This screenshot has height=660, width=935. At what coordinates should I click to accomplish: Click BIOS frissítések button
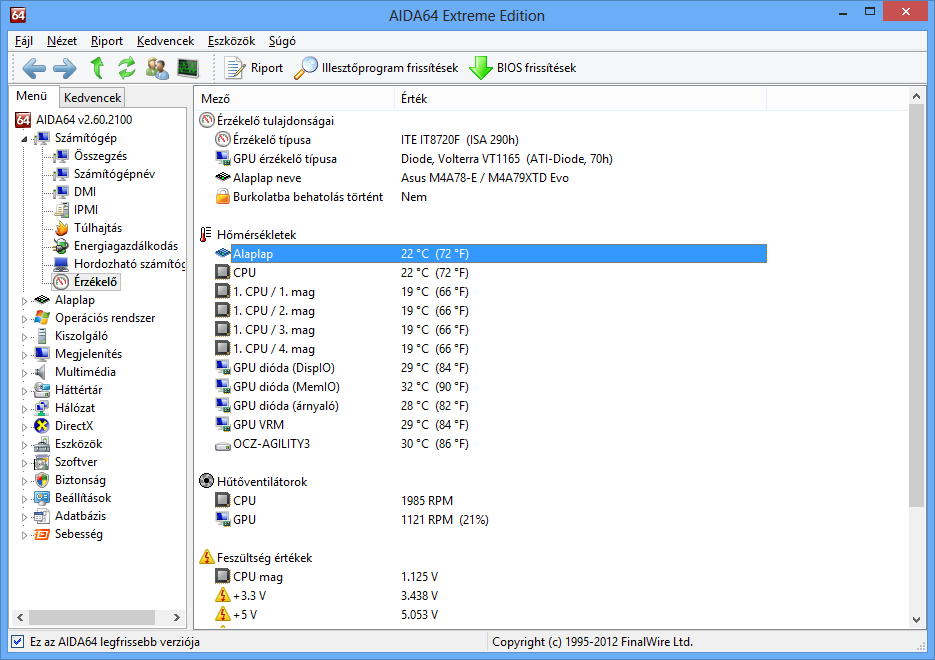522,68
